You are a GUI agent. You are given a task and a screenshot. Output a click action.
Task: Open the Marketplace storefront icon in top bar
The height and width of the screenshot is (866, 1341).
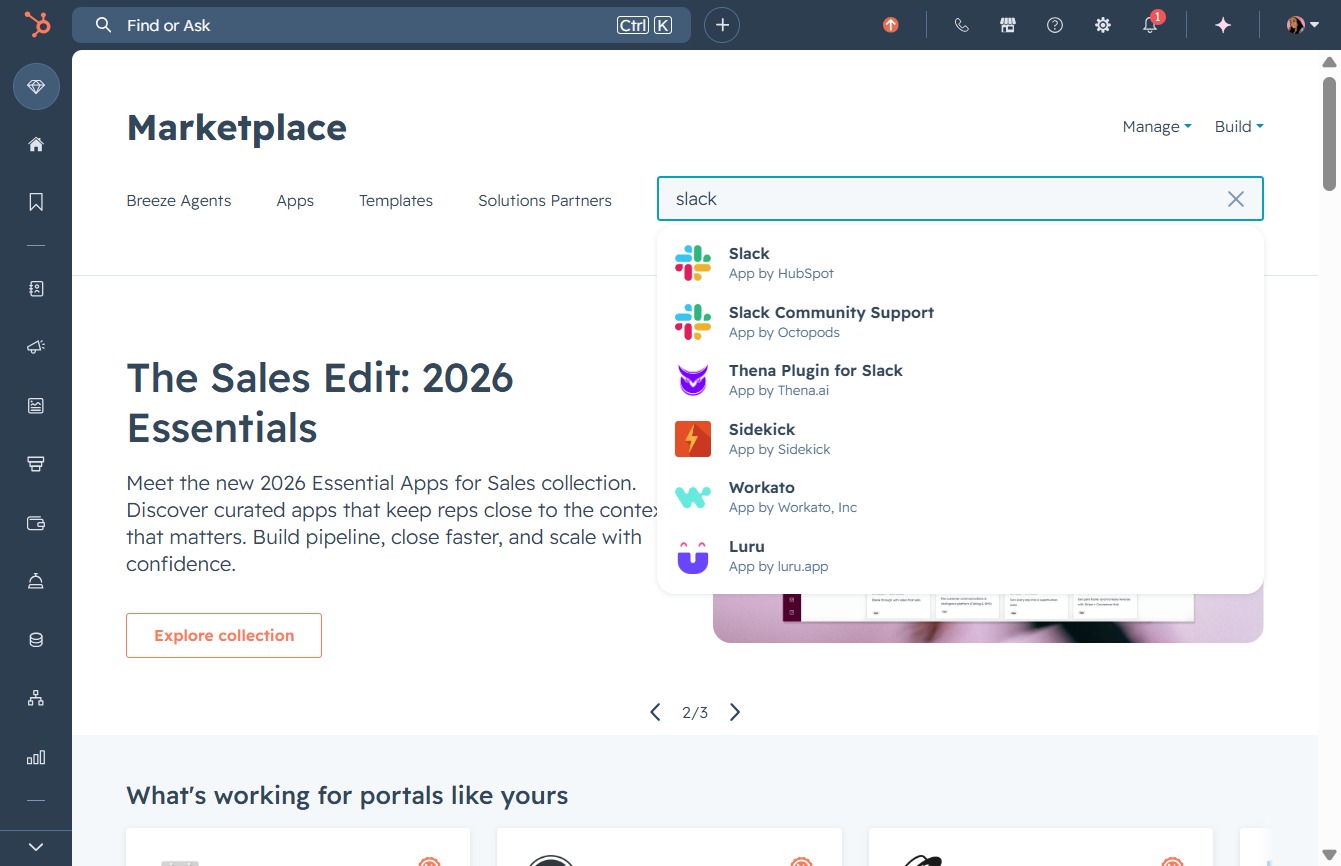pyautogui.click(x=1008, y=25)
